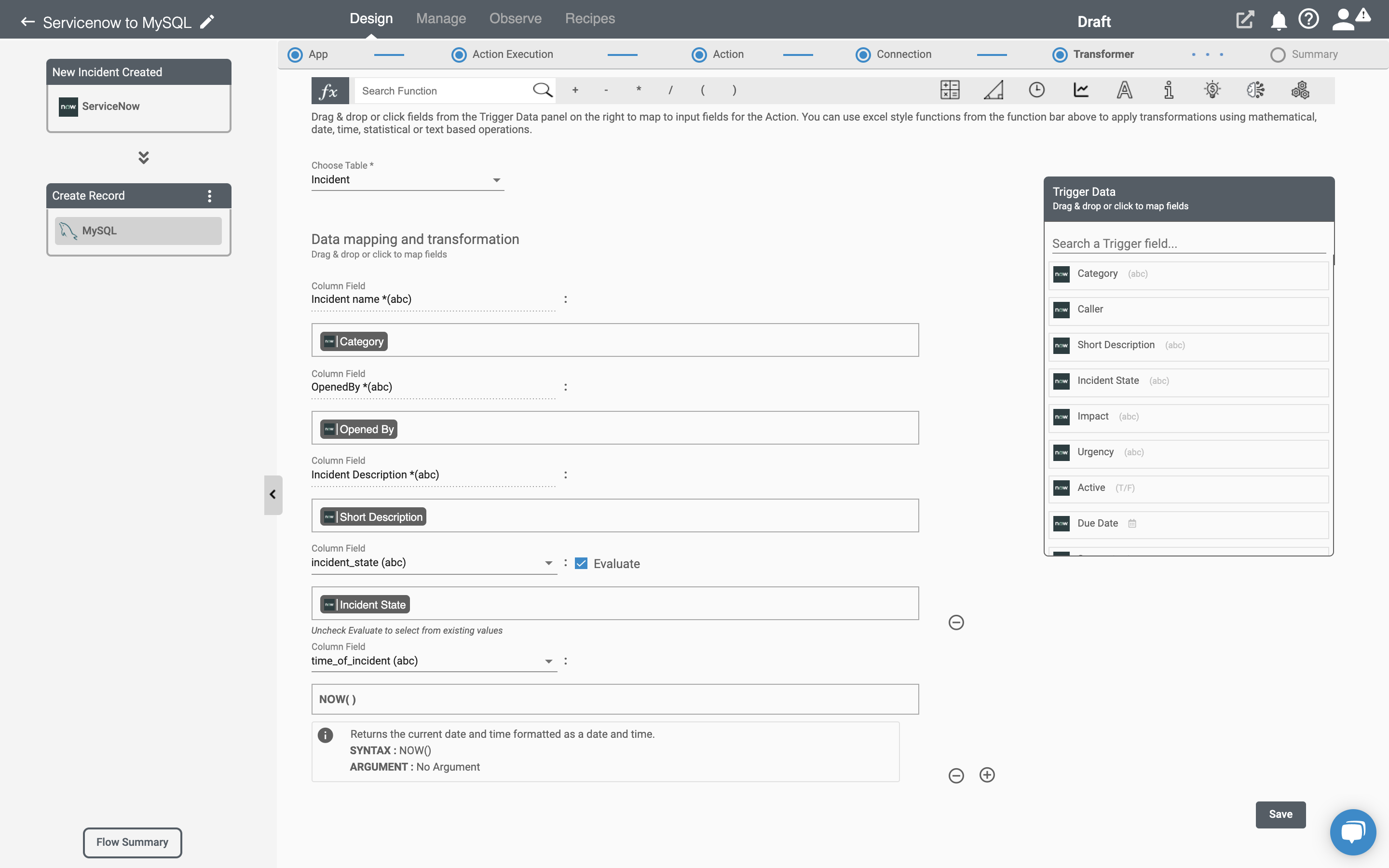Open the incident_state column field dropdown
1389x868 pixels.
click(548, 562)
